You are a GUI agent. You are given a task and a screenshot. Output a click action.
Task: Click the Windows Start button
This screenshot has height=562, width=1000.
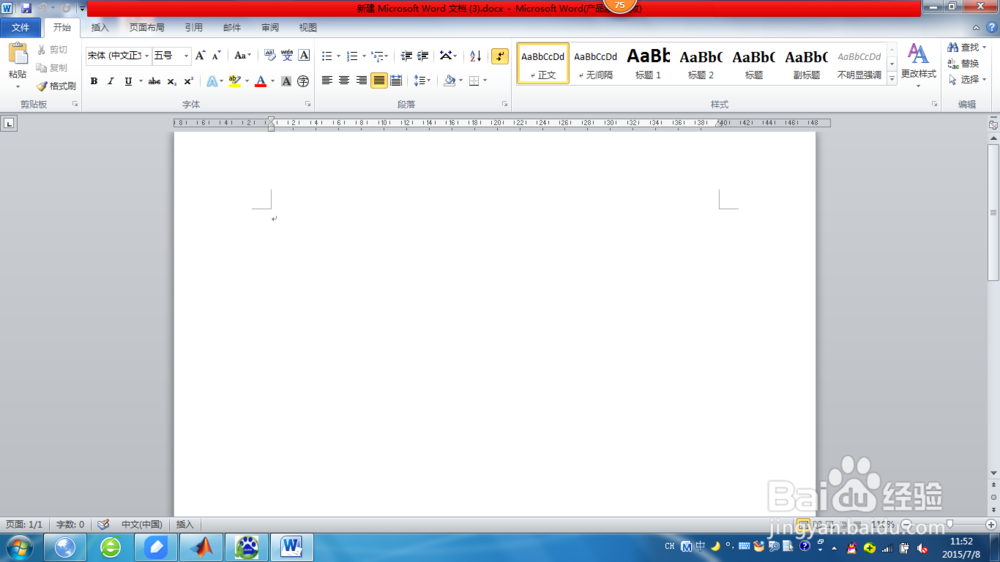[20, 547]
